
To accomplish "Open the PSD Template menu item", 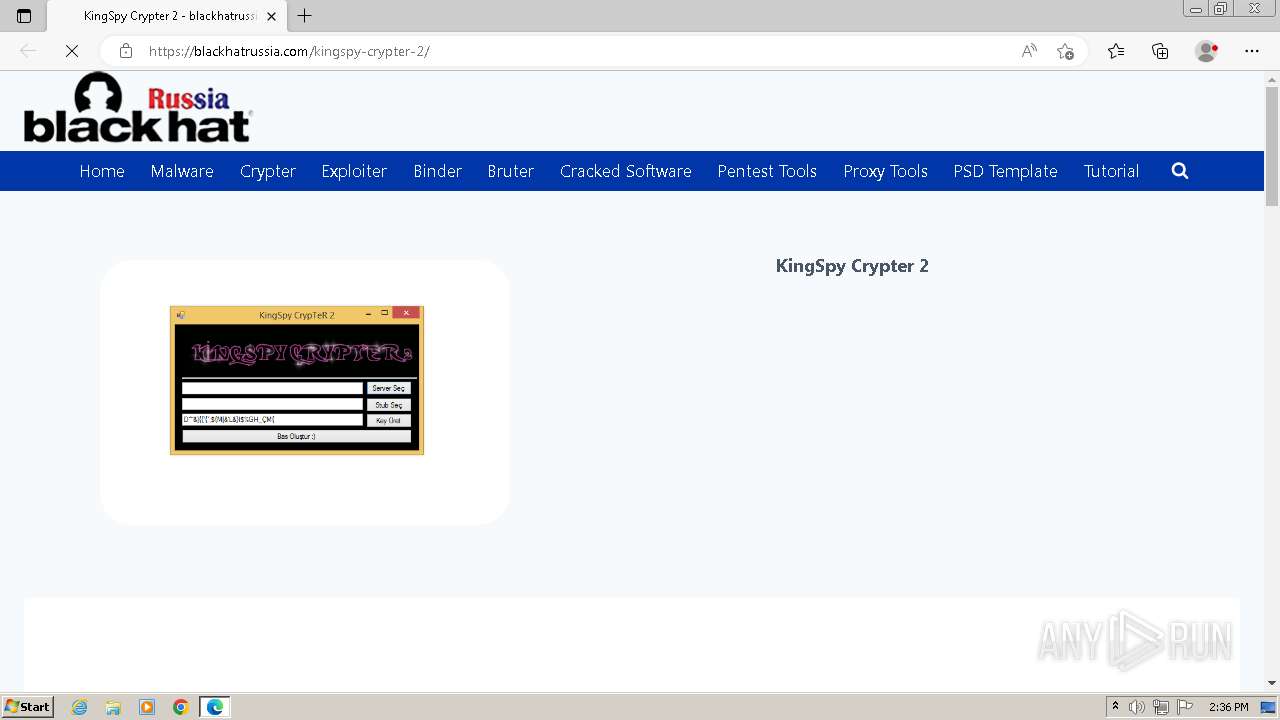I will click(1005, 171).
